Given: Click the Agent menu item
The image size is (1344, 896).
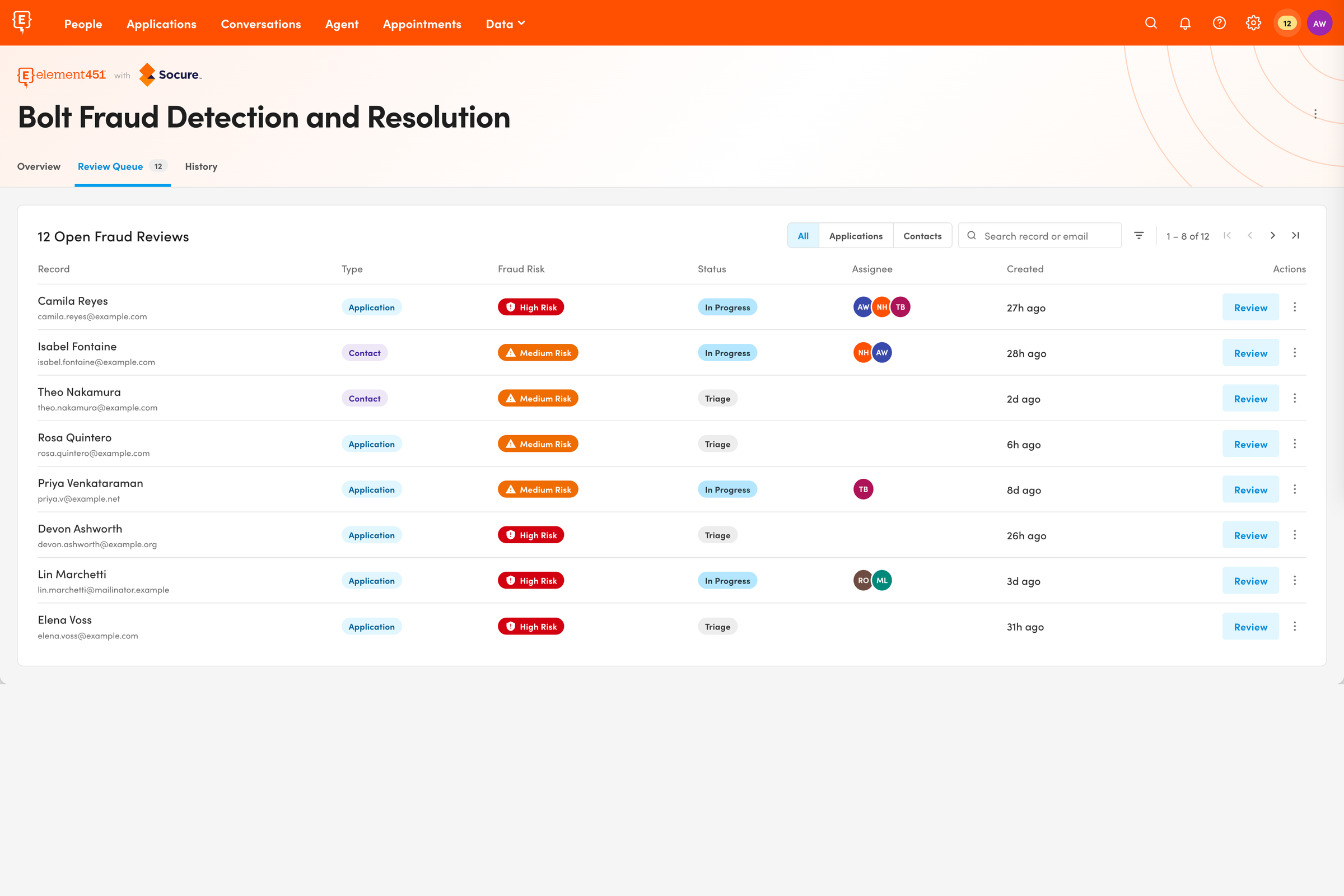Looking at the screenshot, I should coord(342,24).
